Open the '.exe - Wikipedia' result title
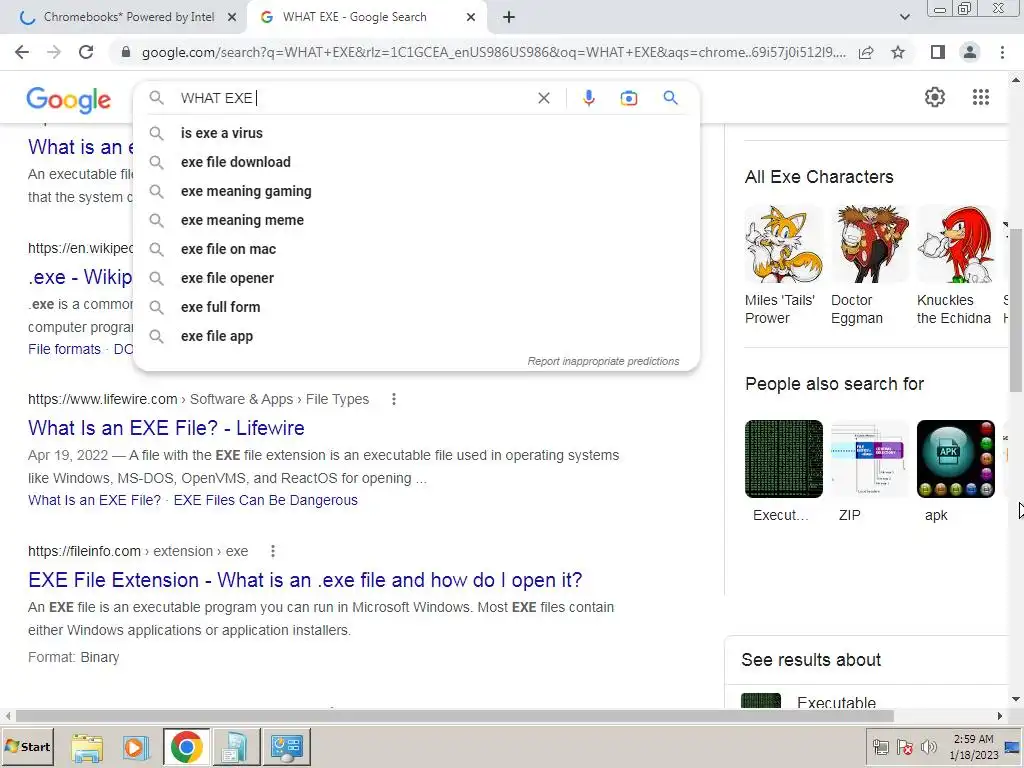 point(80,277)
